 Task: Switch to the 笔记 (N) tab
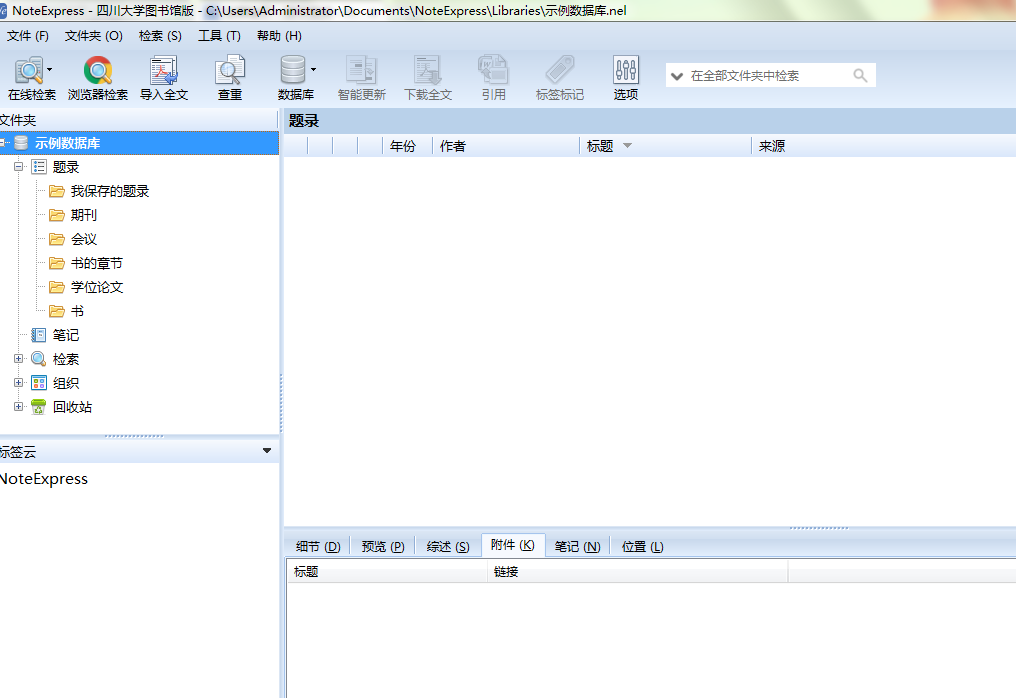coord(577,547)
